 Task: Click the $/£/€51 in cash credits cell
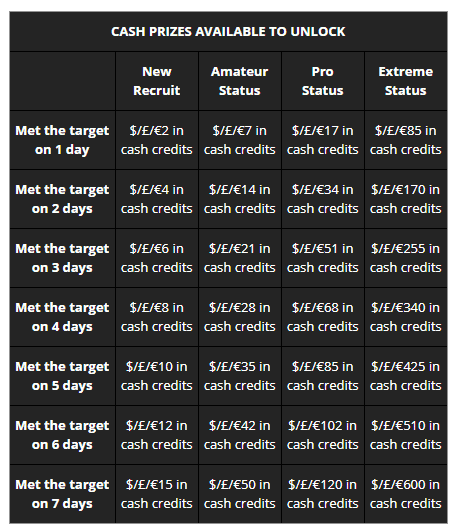tap(323, 258)
